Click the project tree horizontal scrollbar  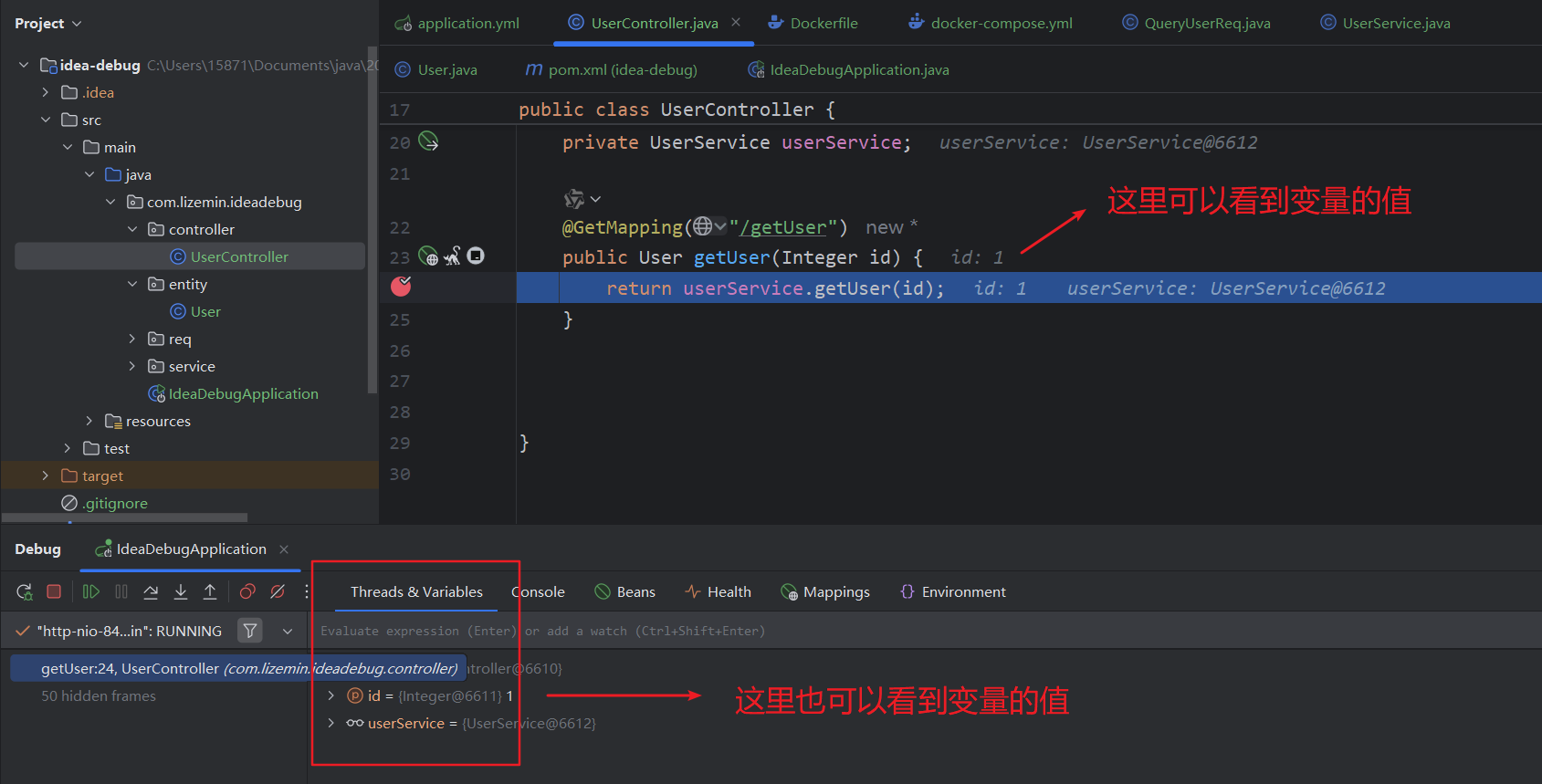(125, 517)
